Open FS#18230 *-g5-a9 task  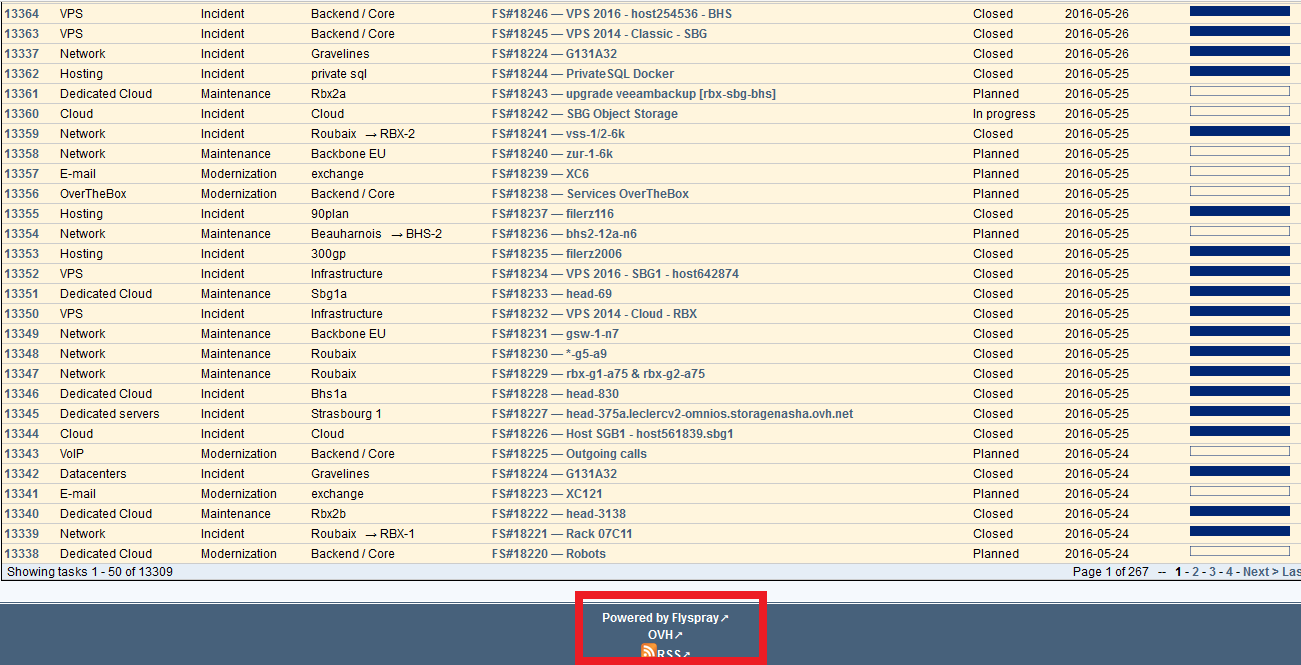pos(549,354)
